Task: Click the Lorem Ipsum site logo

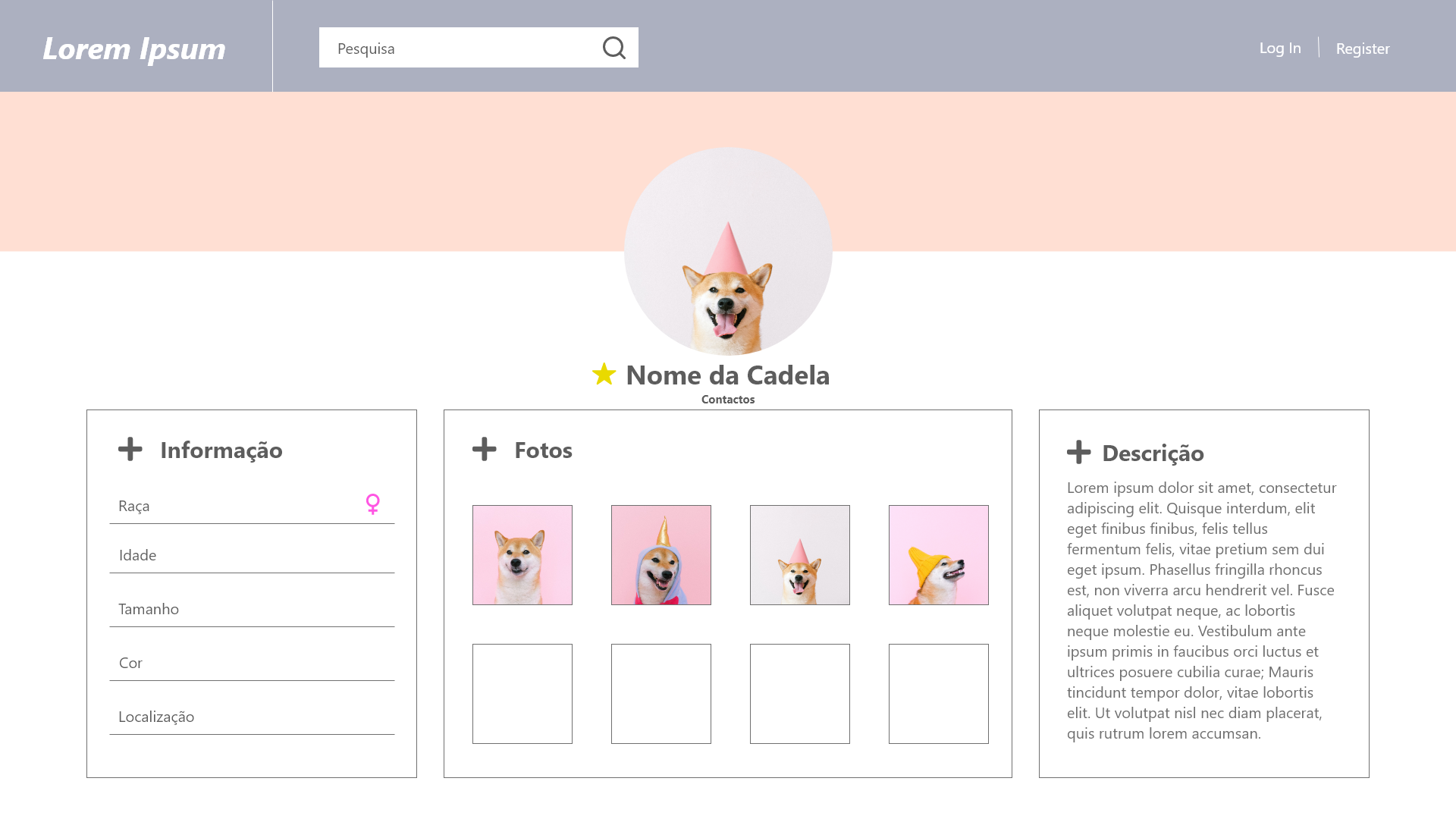Action: [134, 48]
